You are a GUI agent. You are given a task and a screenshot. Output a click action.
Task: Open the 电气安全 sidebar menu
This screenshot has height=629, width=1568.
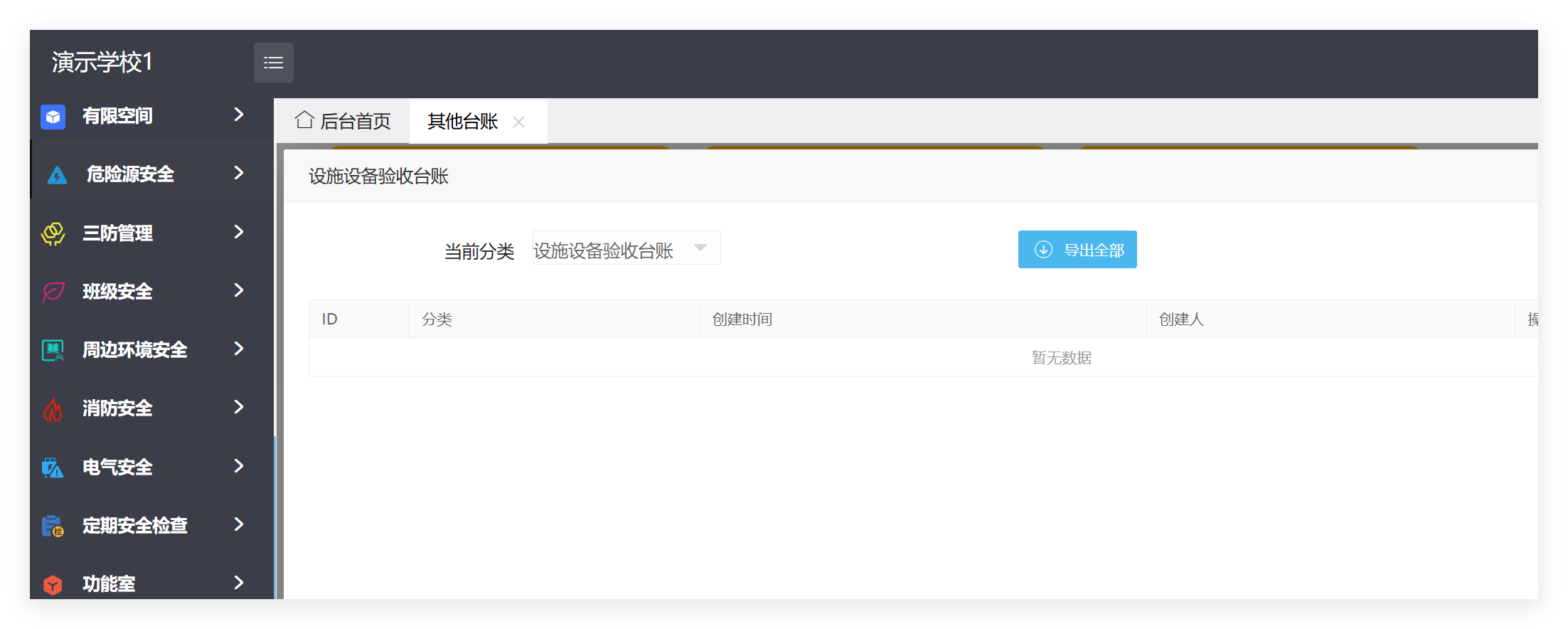(151, 467)
